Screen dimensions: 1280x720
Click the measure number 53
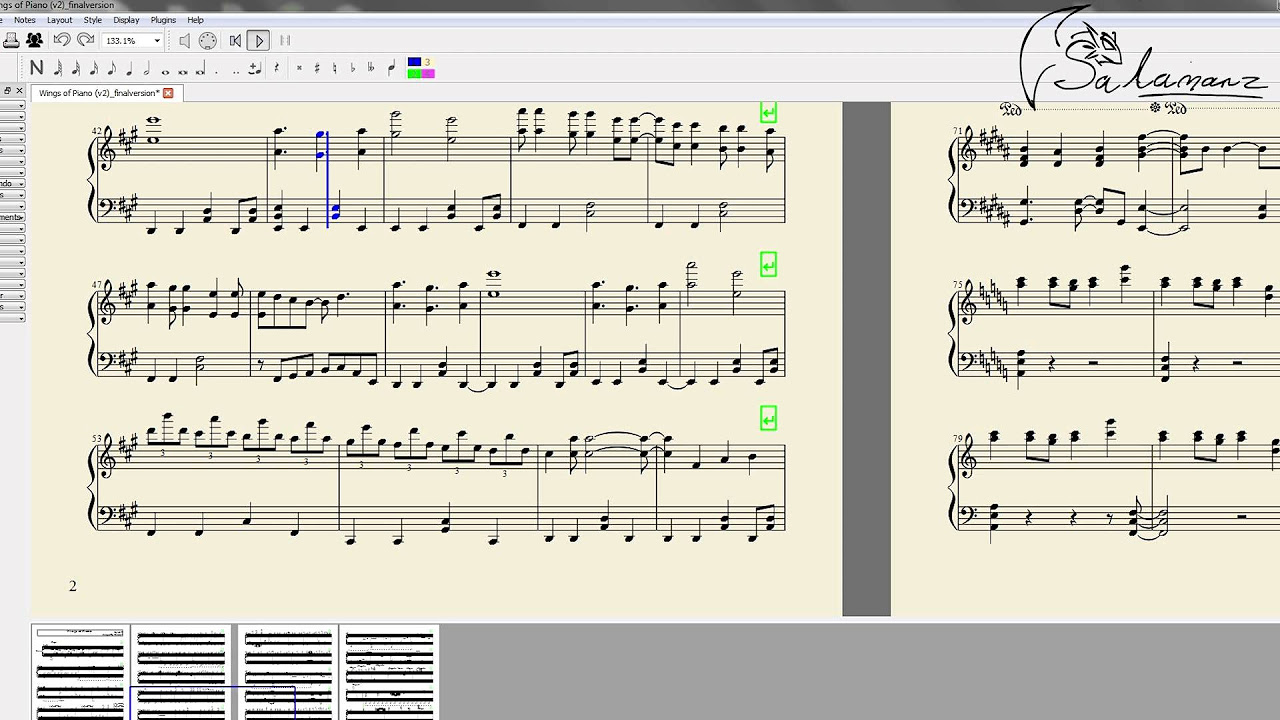click(96, 439)
